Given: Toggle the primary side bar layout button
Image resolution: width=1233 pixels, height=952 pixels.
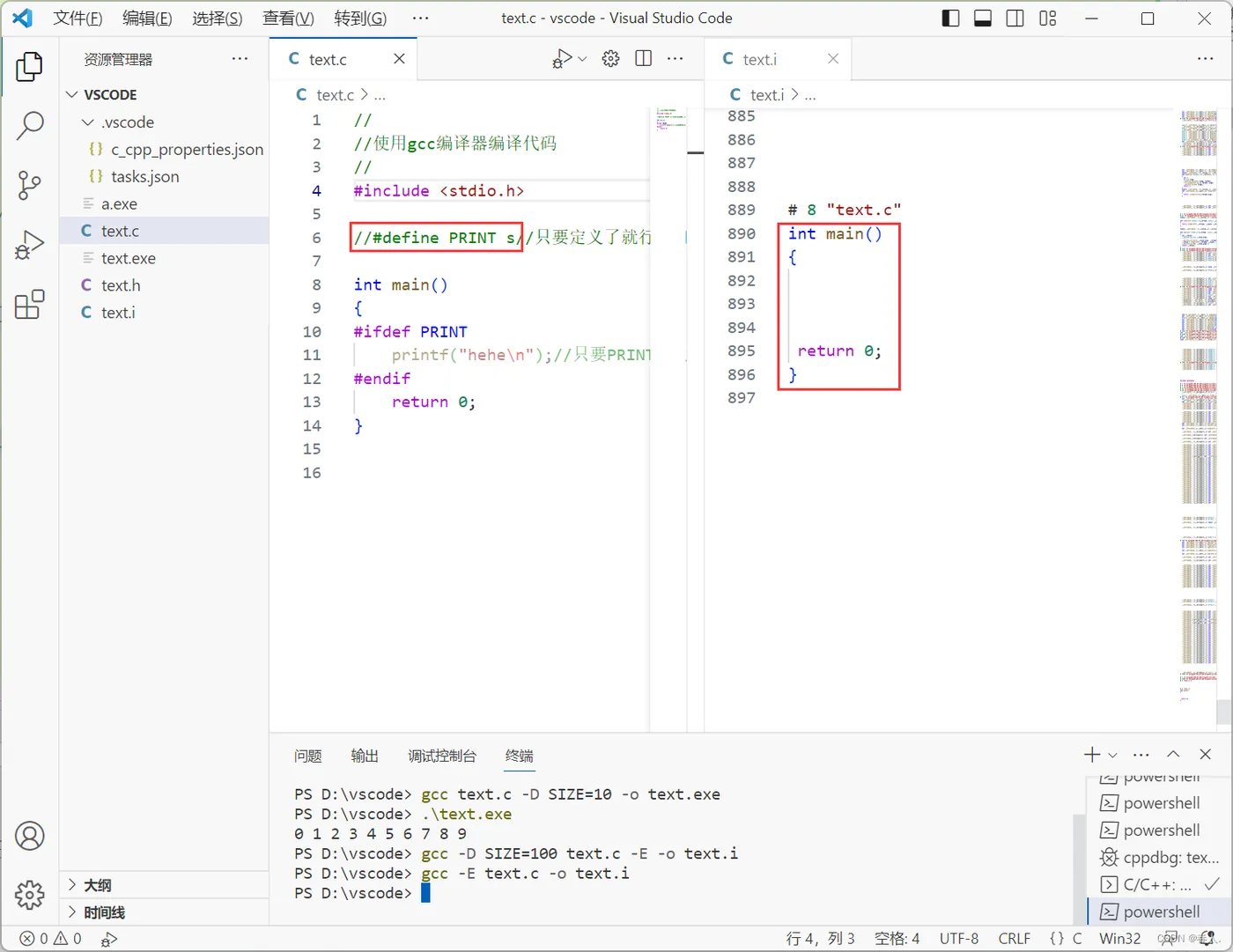Looking at the screenshot, I should (950, 18).
